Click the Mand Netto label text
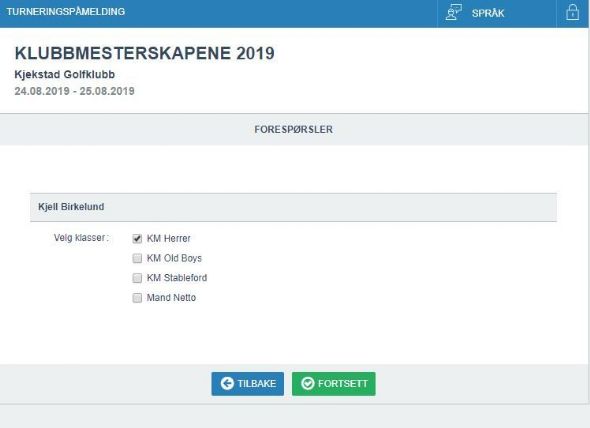 click(171, 298)
